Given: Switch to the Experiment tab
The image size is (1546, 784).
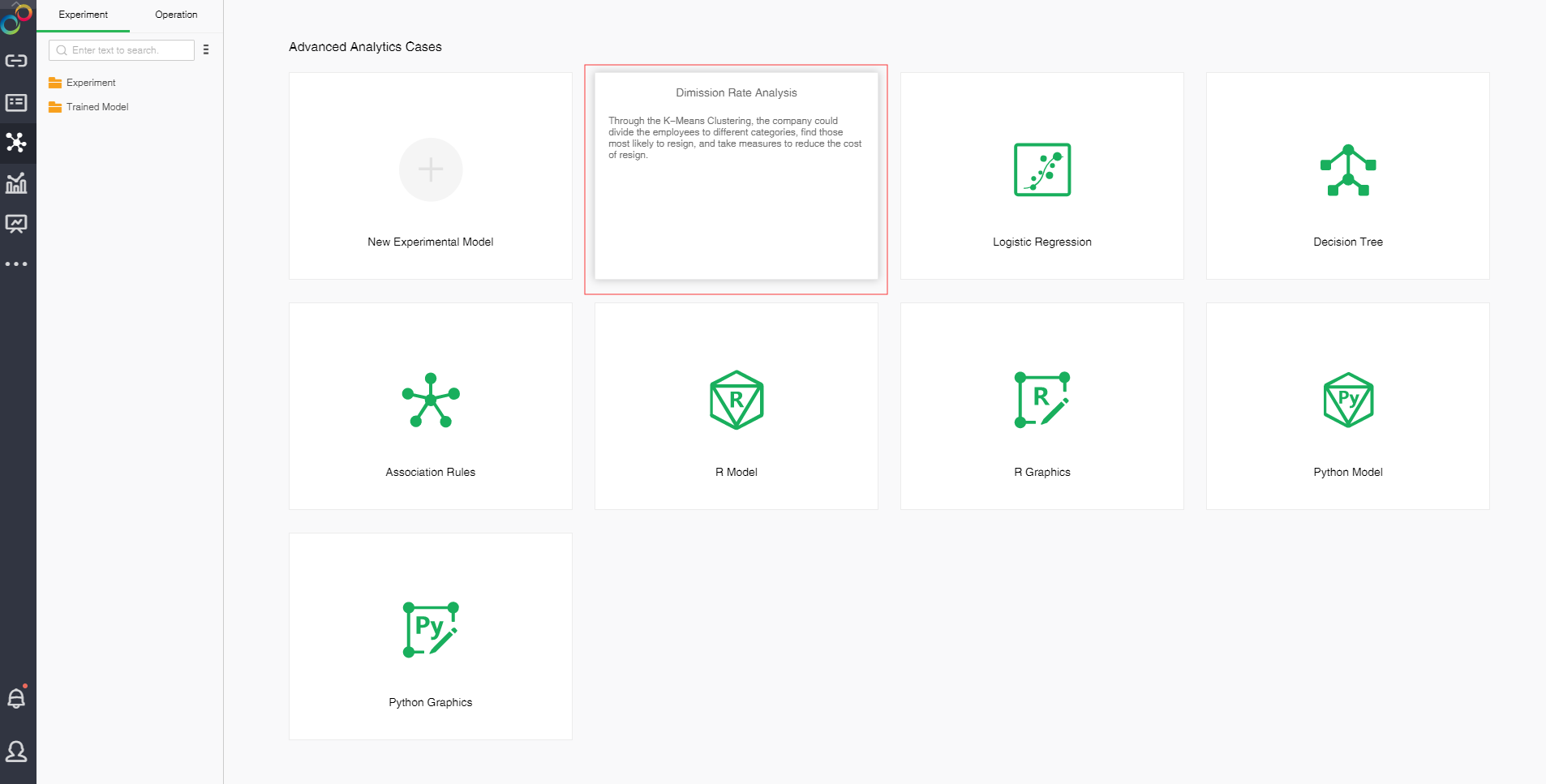Looking at the screenshot, I should (83, 15).
